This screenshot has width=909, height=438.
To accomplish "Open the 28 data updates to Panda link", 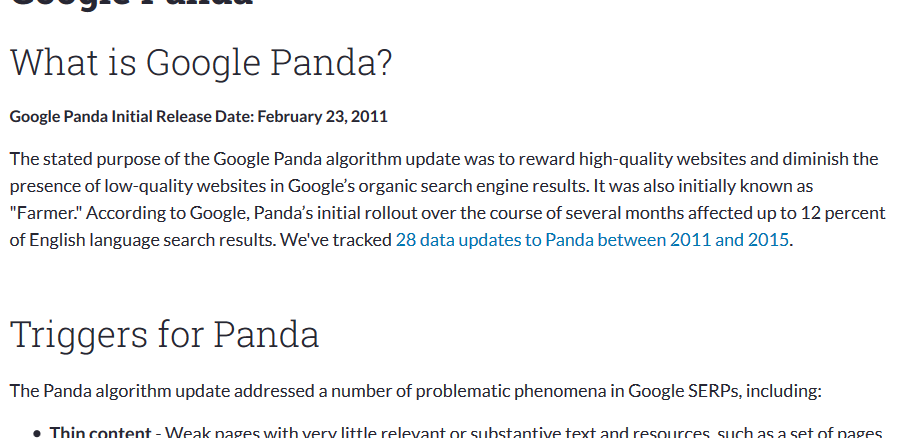I will coord(592,240).
